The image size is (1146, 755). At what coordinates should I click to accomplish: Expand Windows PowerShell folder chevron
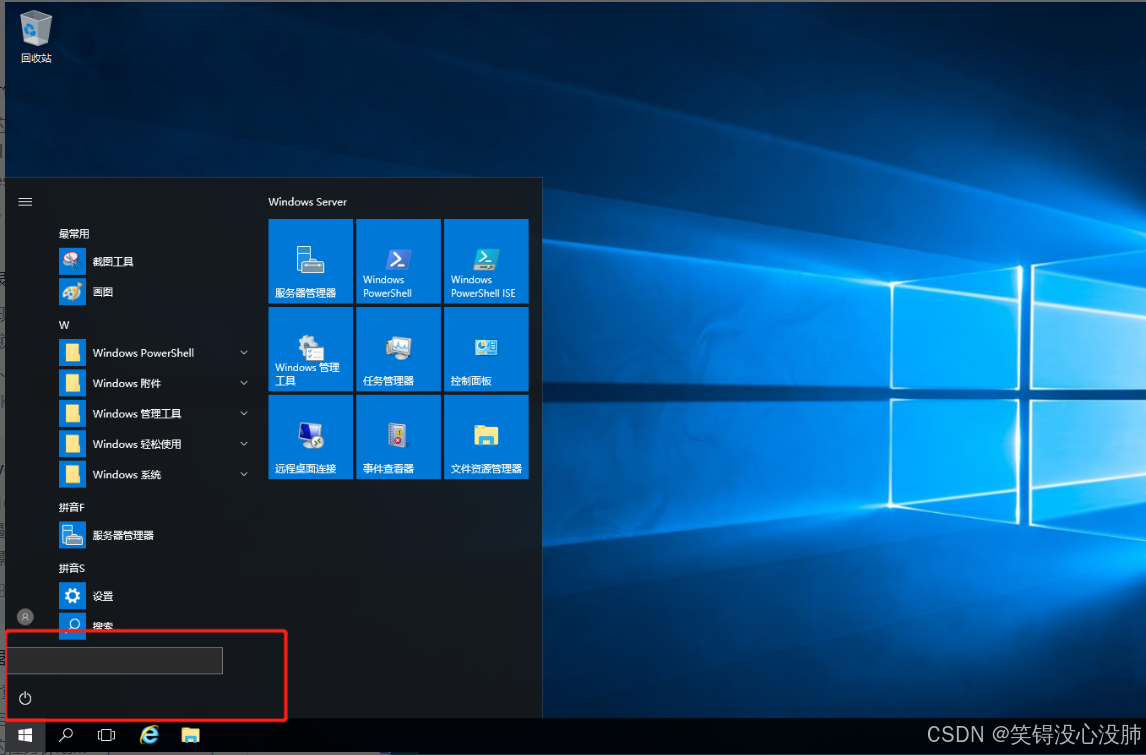[x=244, y=353]
